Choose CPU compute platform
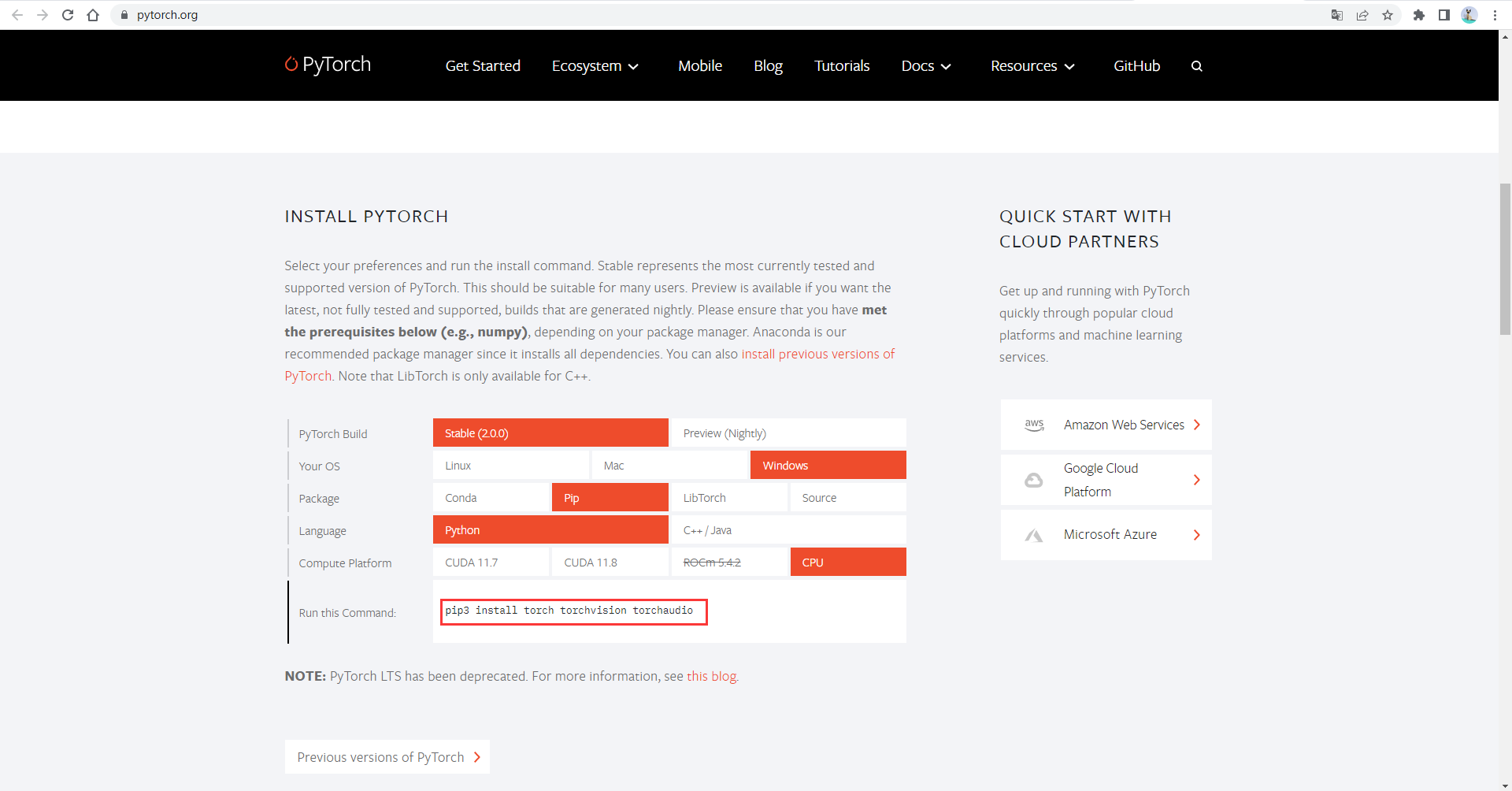Screen dimensions: 1512x791 pyautogui.click(x=848, y=563)
